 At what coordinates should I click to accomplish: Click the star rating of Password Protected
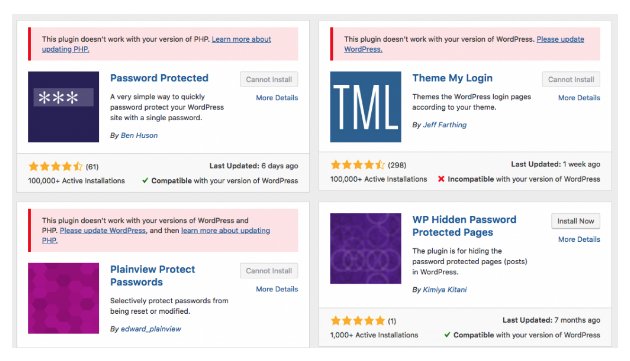(x=55, y=166)
